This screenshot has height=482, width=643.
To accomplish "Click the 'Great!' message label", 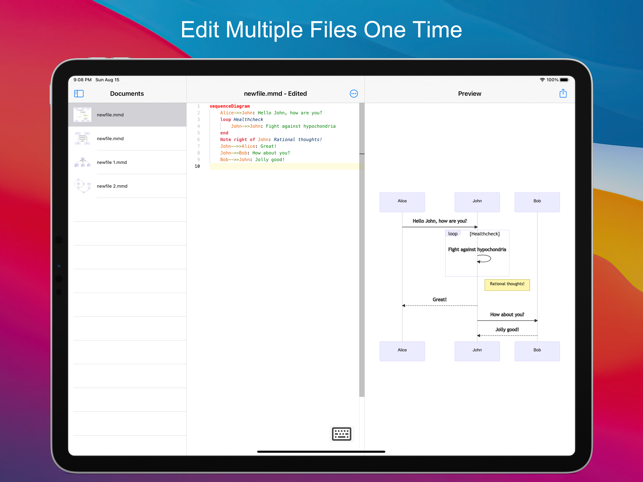I will pos(440,299).
